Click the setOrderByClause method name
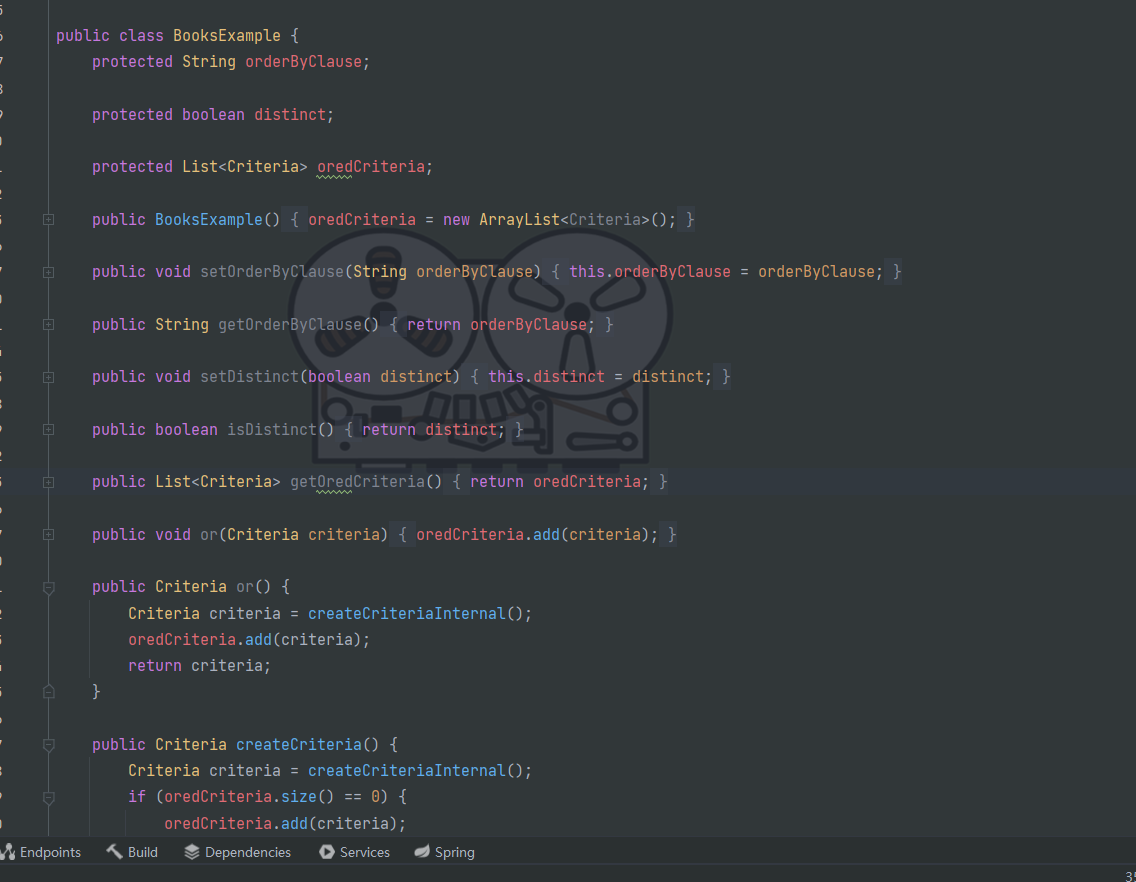 pos(272,272)
